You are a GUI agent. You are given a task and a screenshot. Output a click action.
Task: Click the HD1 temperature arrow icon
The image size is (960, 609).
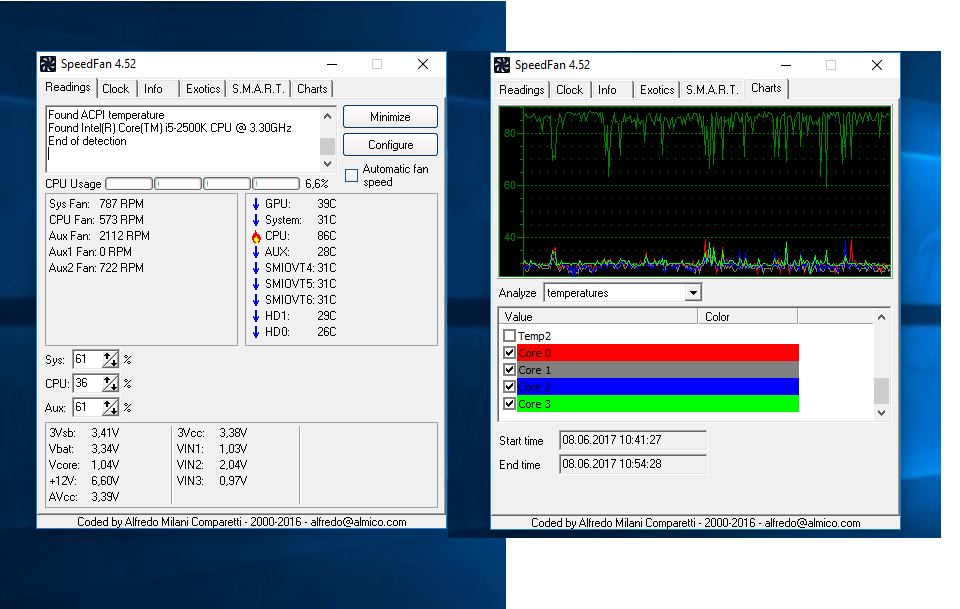pyautogui.click(x=256, y=316)
